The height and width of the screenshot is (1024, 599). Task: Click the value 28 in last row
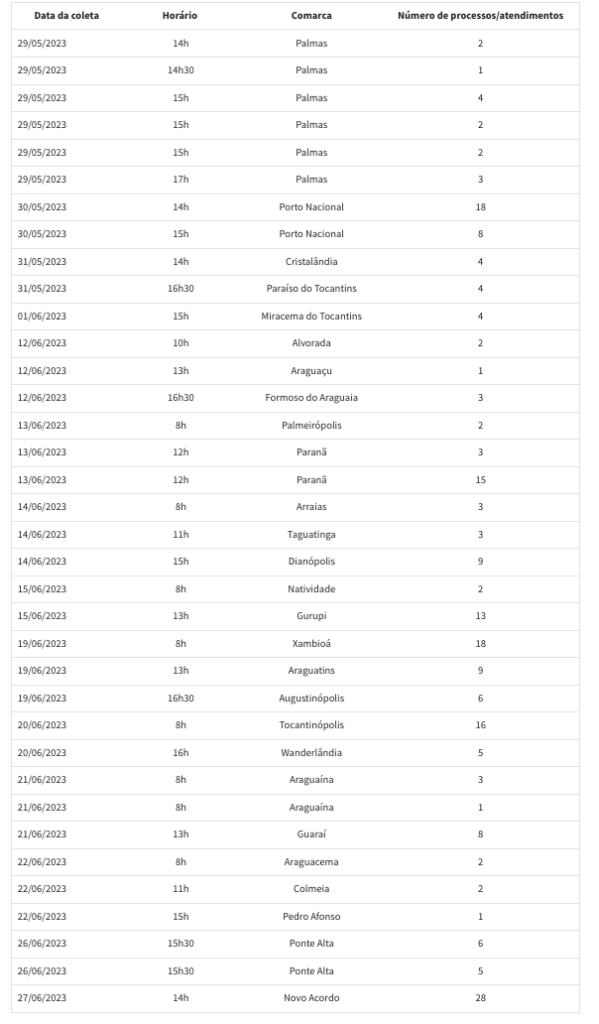pos(481,998)
